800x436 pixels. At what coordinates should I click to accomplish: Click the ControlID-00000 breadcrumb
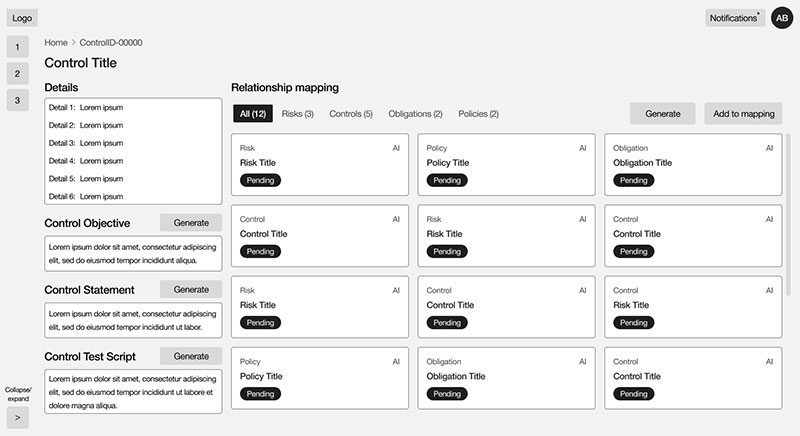point(111,43)
